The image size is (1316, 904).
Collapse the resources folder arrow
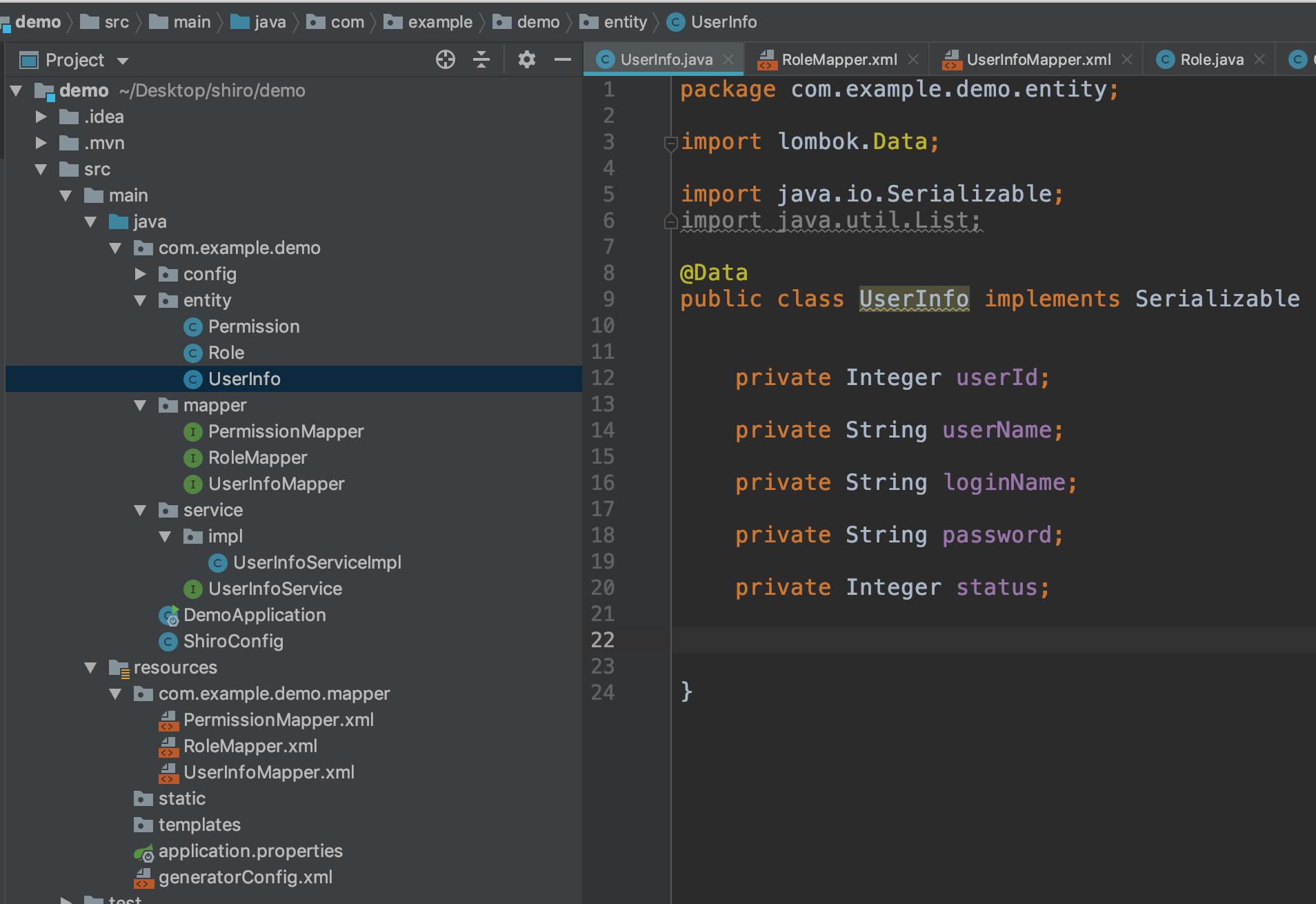tap(91, 667)
